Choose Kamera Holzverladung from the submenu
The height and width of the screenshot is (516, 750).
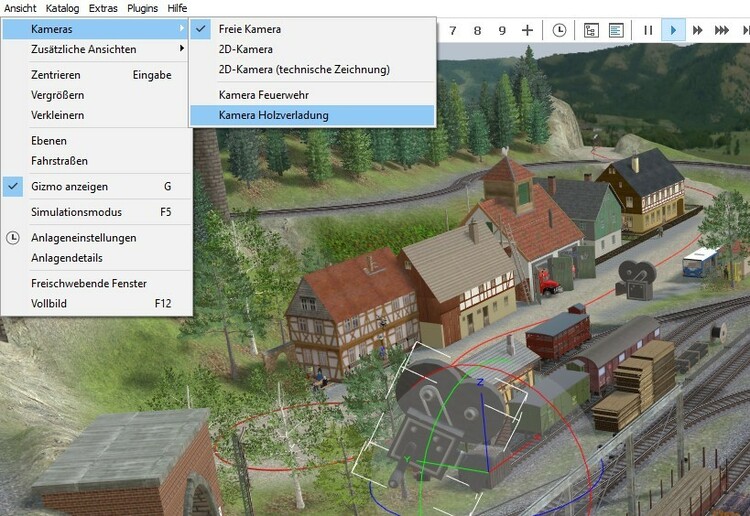273,115
